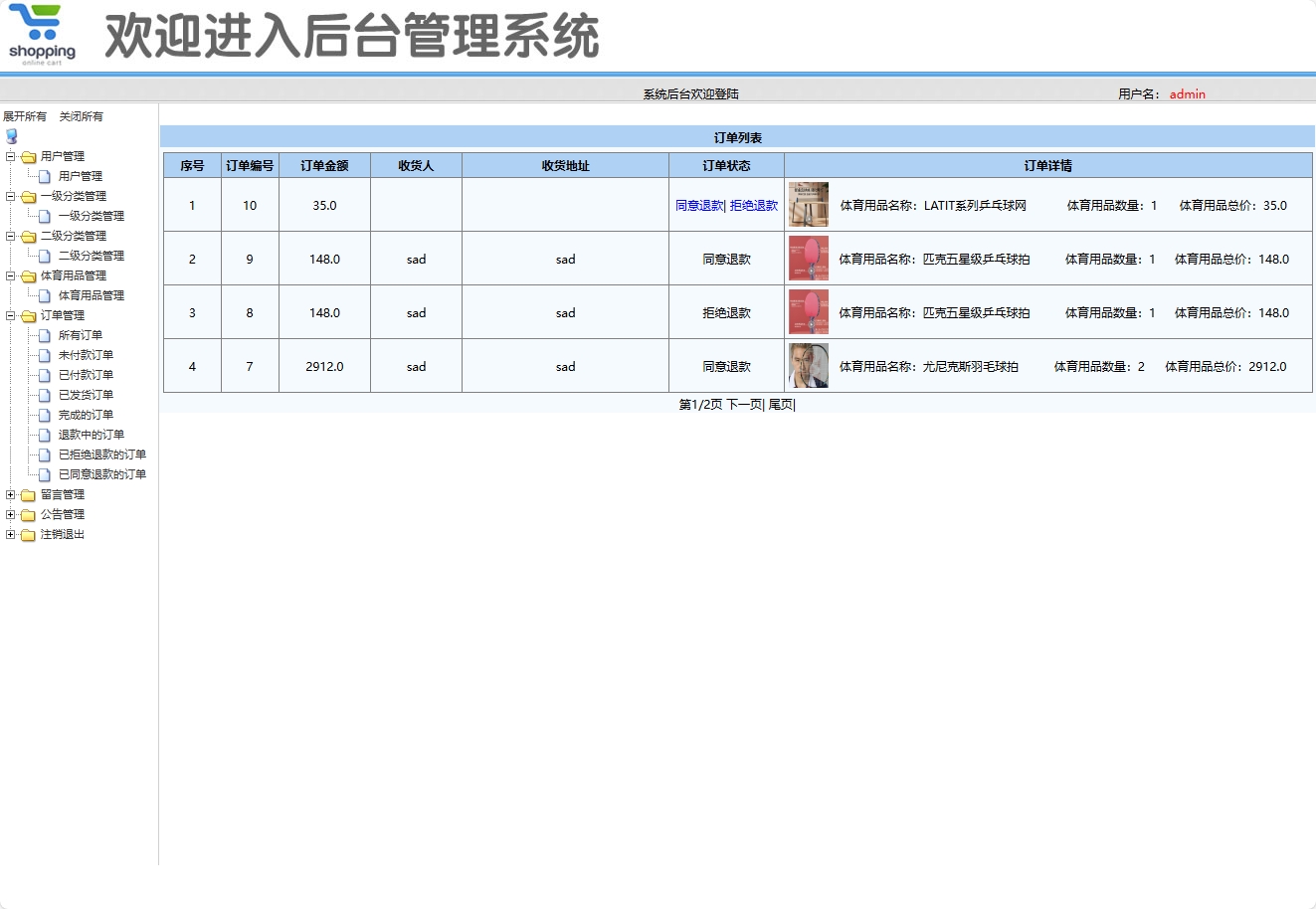Expand the 公告管理 tree node

9,514
